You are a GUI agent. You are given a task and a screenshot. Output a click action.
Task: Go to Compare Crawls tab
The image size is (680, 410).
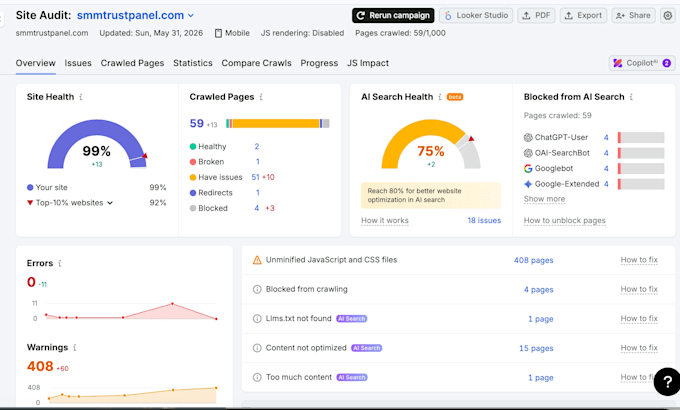tap(256, 63)
